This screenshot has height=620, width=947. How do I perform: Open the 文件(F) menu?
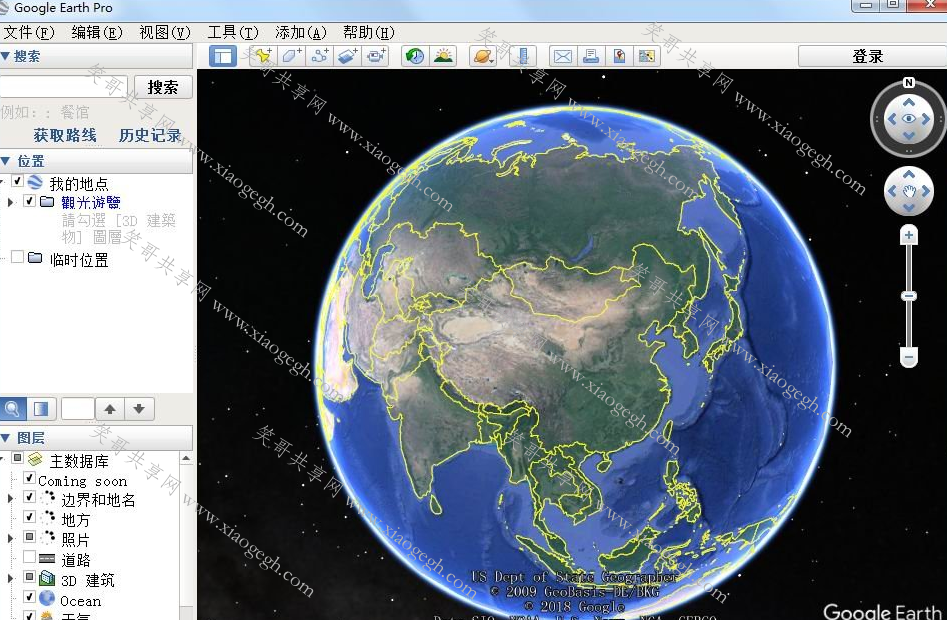point(29,33)
